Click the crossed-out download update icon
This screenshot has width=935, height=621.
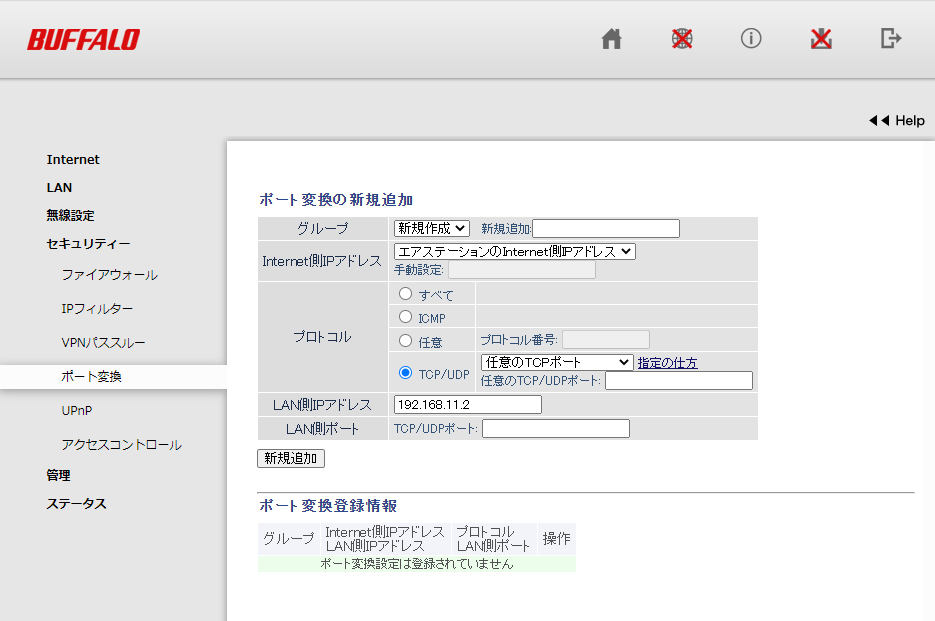[821, 39]
